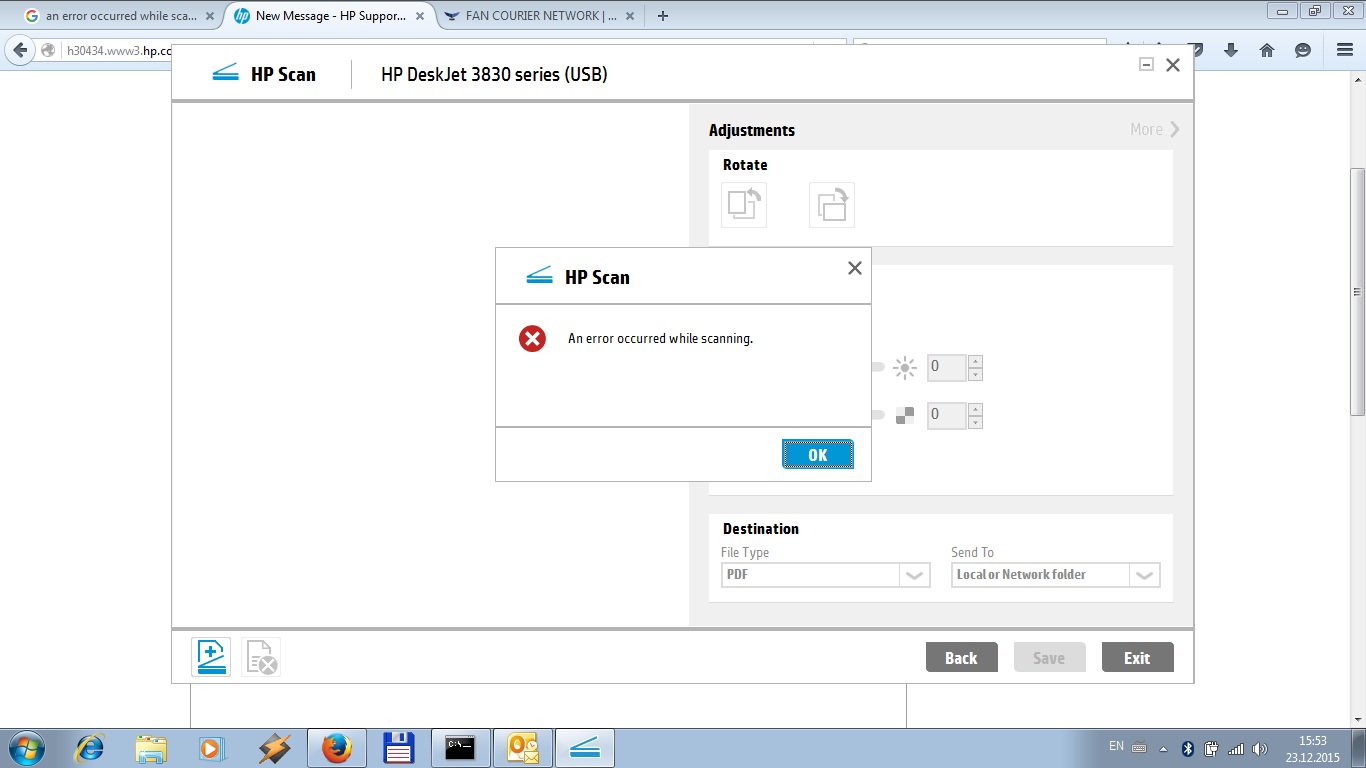1366x768 pixels.
Task: Open the Windows Start menu
Action: click(24, 748)
